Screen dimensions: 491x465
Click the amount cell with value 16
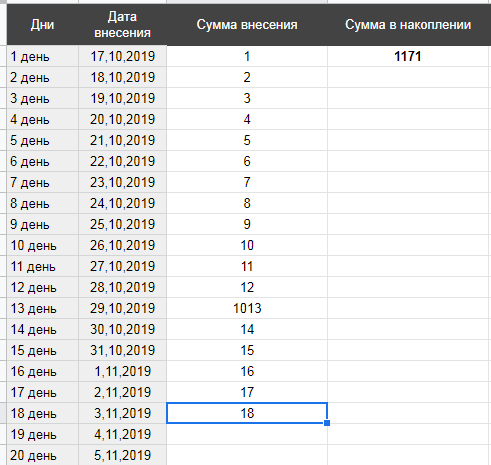[x=247, y=371]
